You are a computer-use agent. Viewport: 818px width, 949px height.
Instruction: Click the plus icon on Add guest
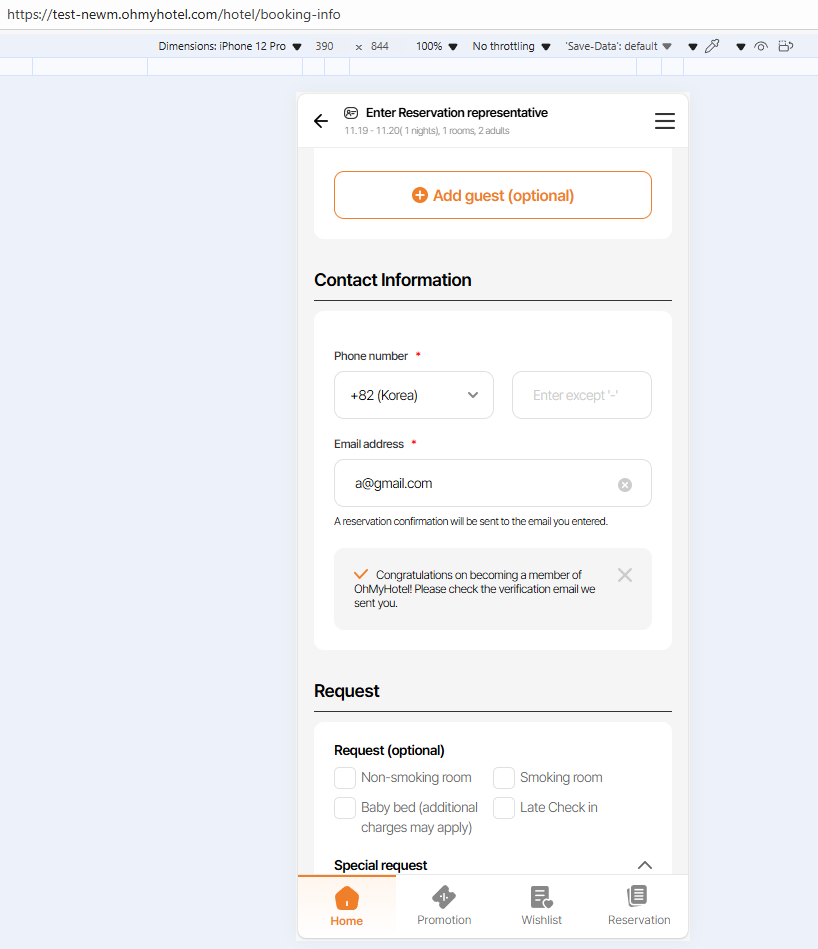pyautogui.click(x=420, y=195)
